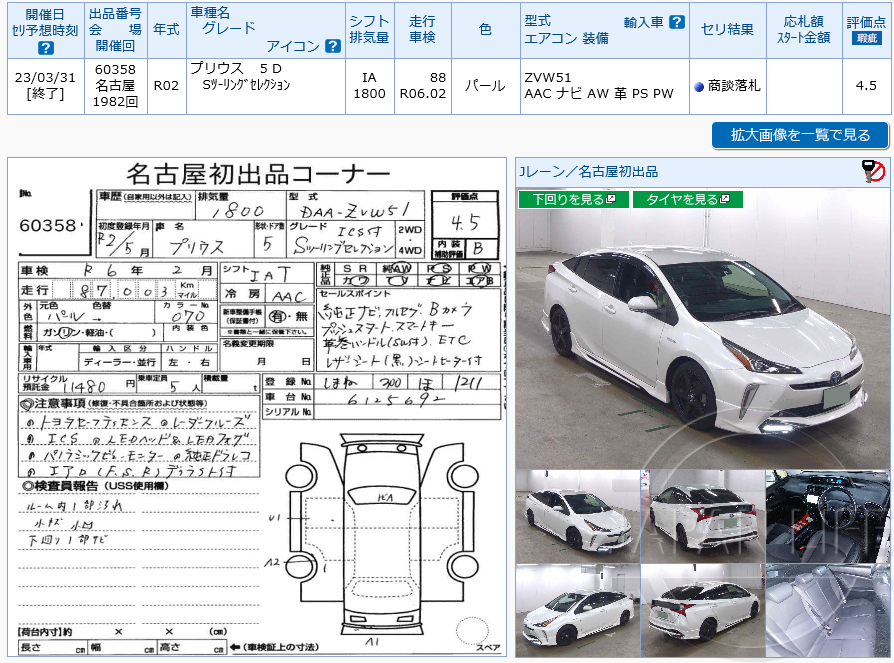Viewport: 894px width, 663px height.
Task: Click the external-link icon on タイヤを見る
Action: point(726,197)
